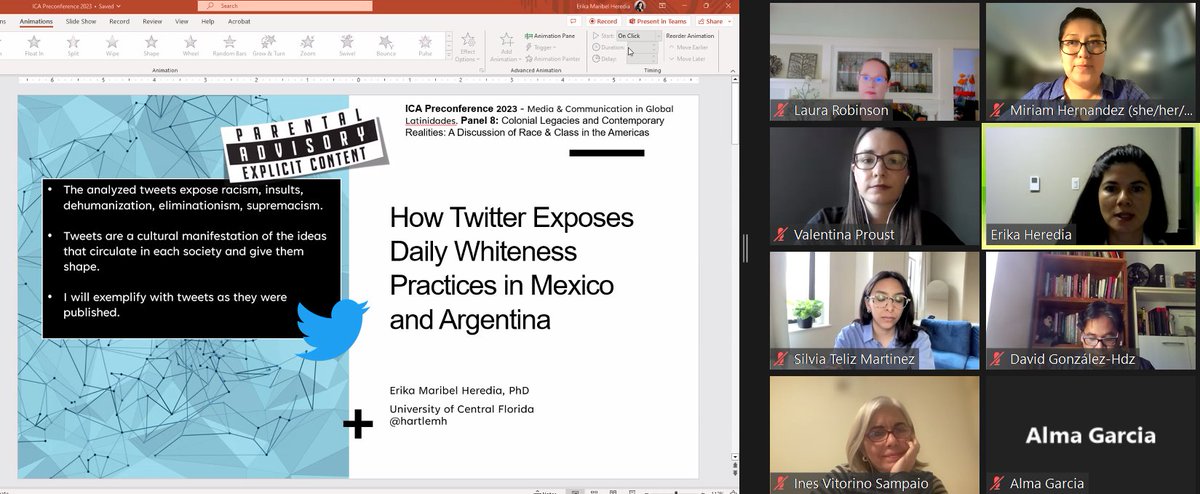Select the Split animation effect

73,45
